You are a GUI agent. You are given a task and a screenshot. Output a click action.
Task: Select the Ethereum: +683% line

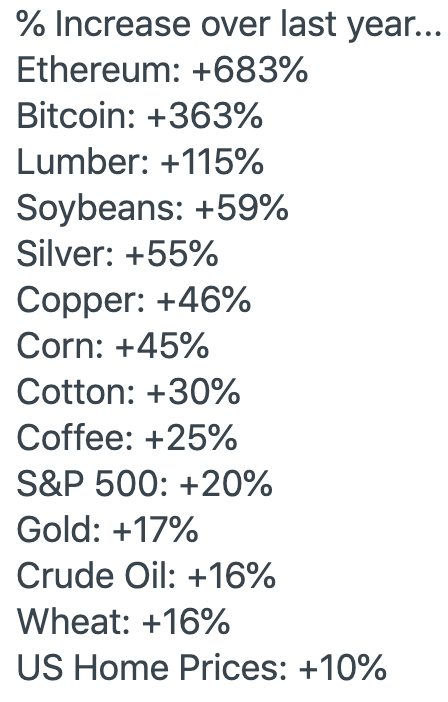(162, 70)
